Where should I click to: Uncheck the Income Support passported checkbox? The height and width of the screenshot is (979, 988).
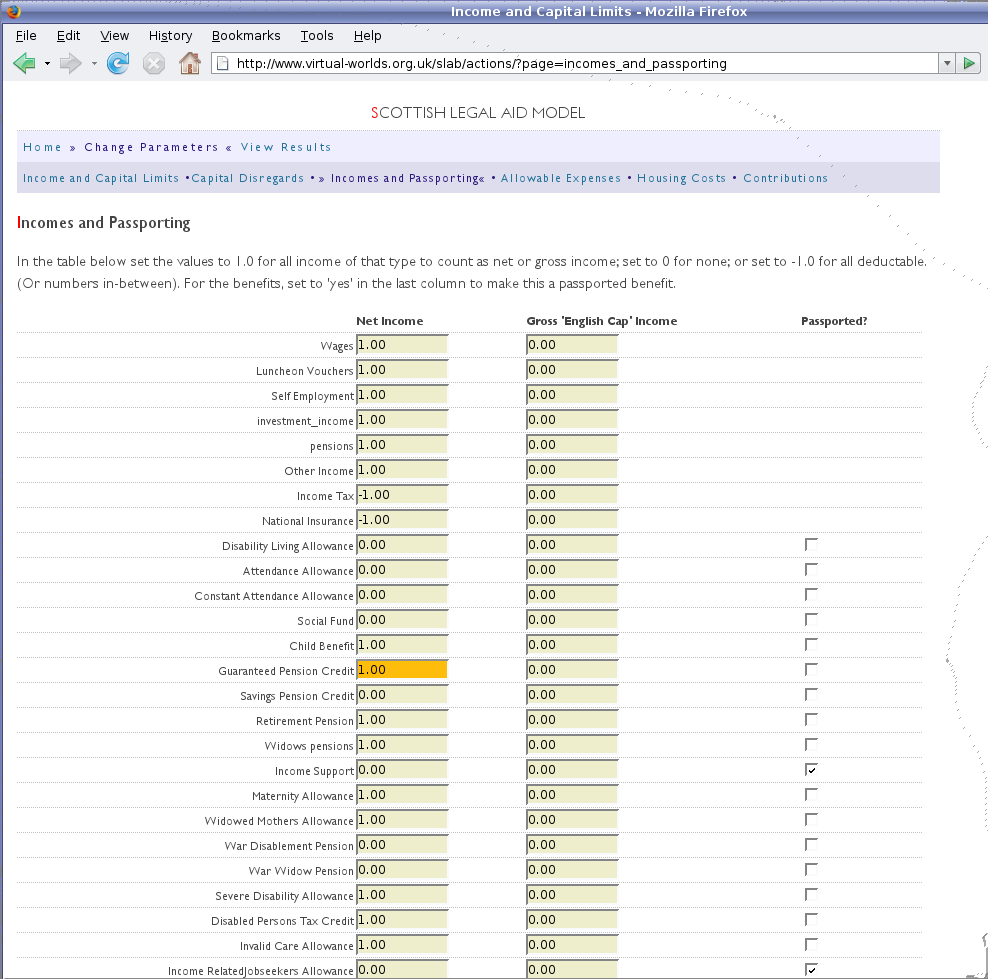click(811, 770)
